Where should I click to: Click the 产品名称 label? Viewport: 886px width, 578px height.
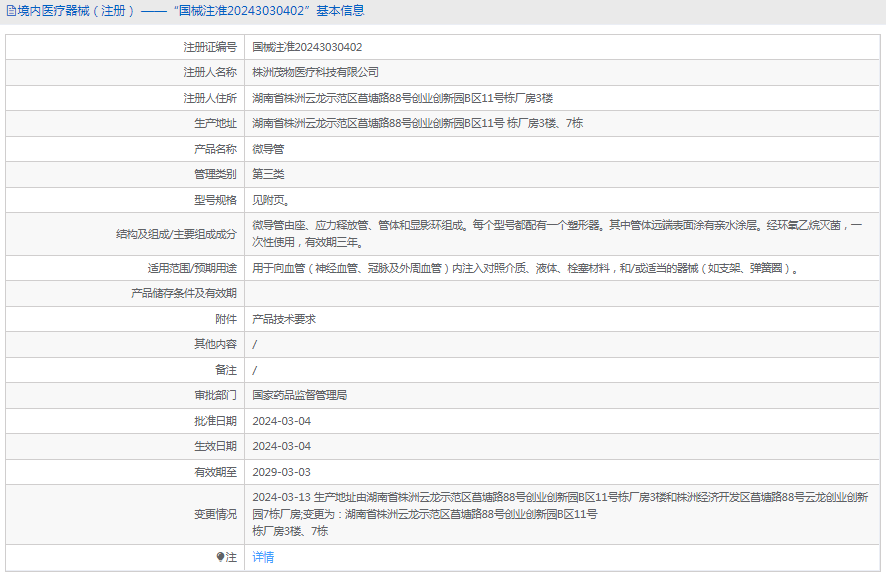point(215,149)
